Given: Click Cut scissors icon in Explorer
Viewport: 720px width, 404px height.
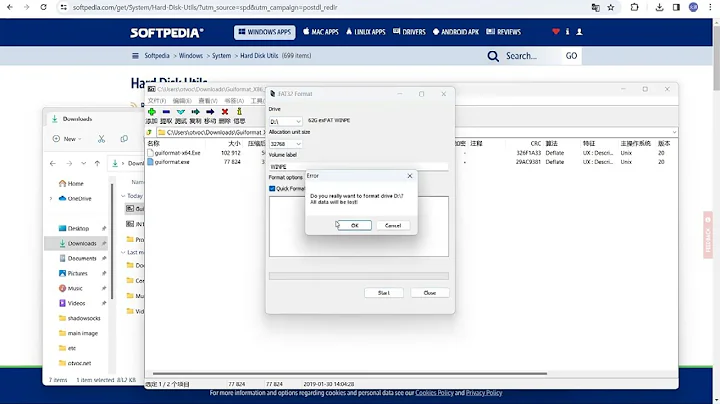Looking at the screenshot, I should pos(101,139).
